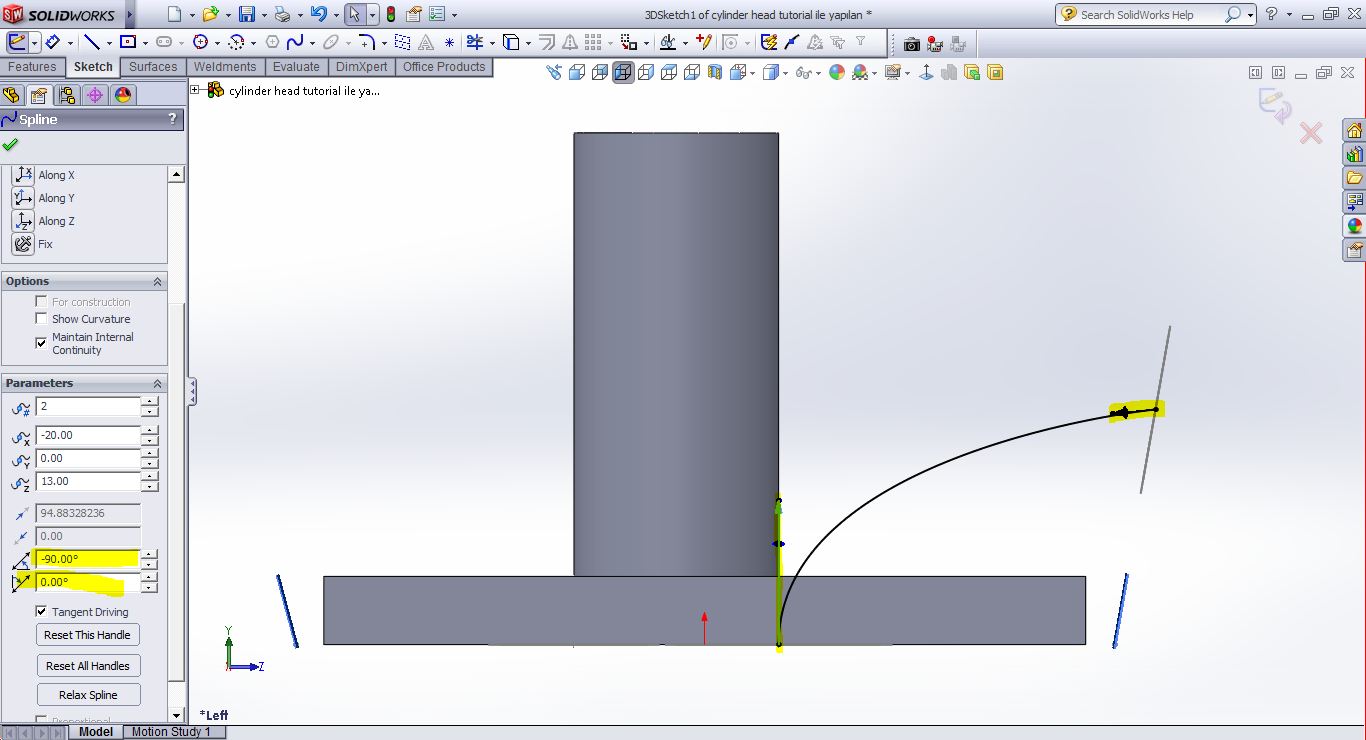
Task: Collapse the Options section
Action: 157,282
